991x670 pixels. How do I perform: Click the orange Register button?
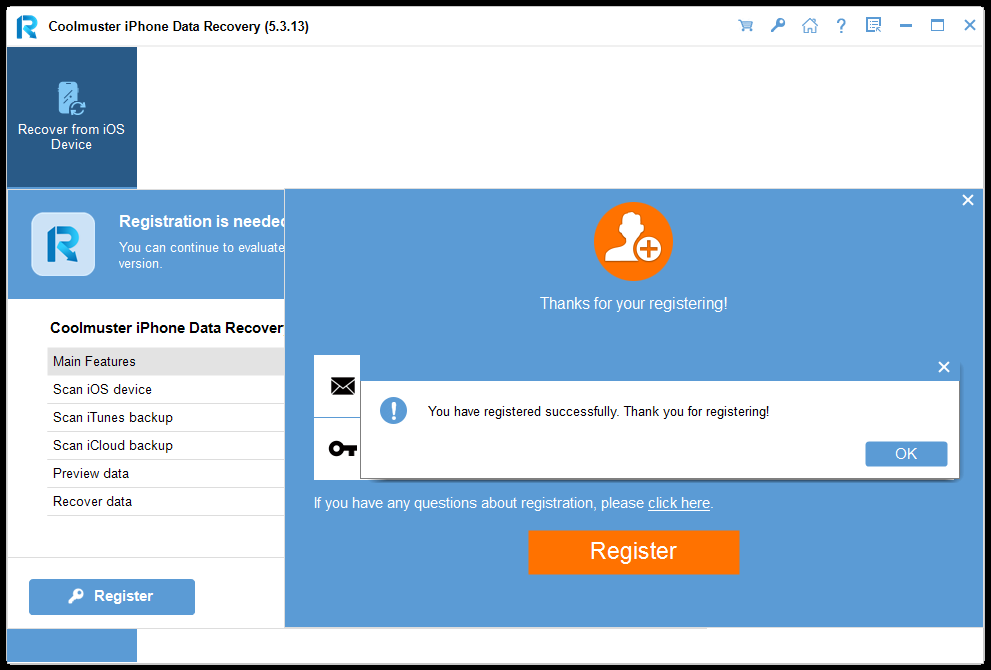point(633,551)
